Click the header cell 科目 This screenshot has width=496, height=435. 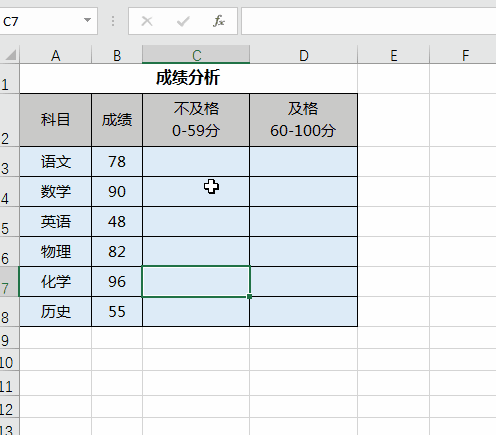click(x=56, y=120)
